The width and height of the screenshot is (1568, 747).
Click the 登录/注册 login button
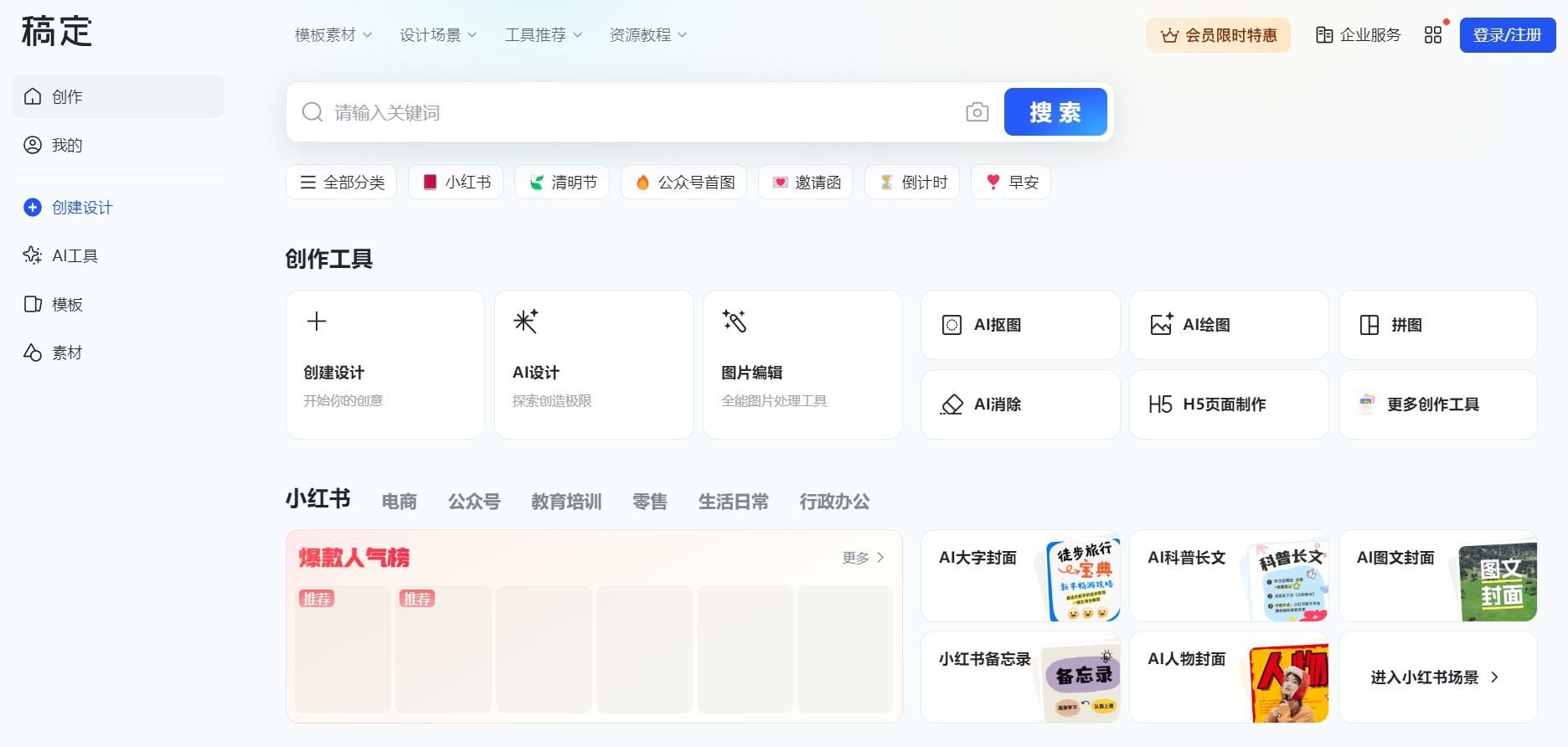(1507, 35)
